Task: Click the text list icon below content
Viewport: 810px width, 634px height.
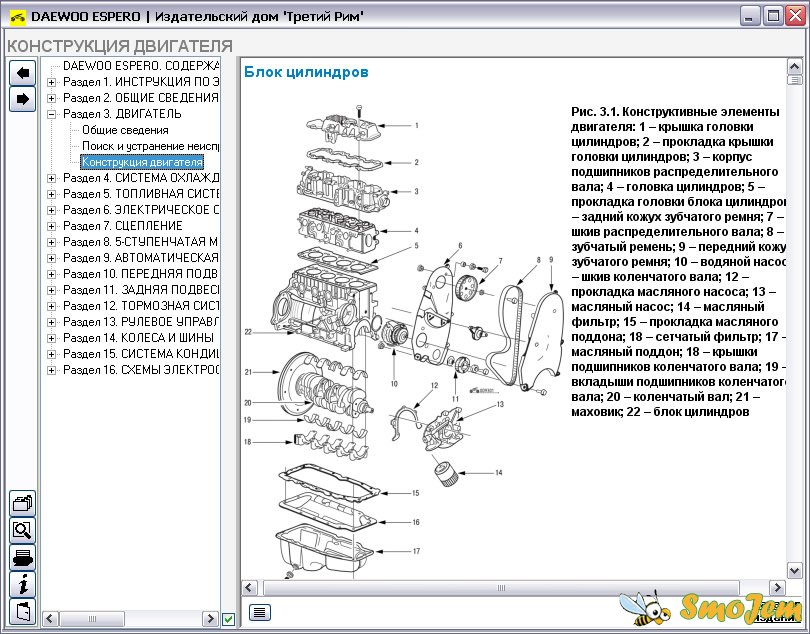Action: tap(260, 612)
